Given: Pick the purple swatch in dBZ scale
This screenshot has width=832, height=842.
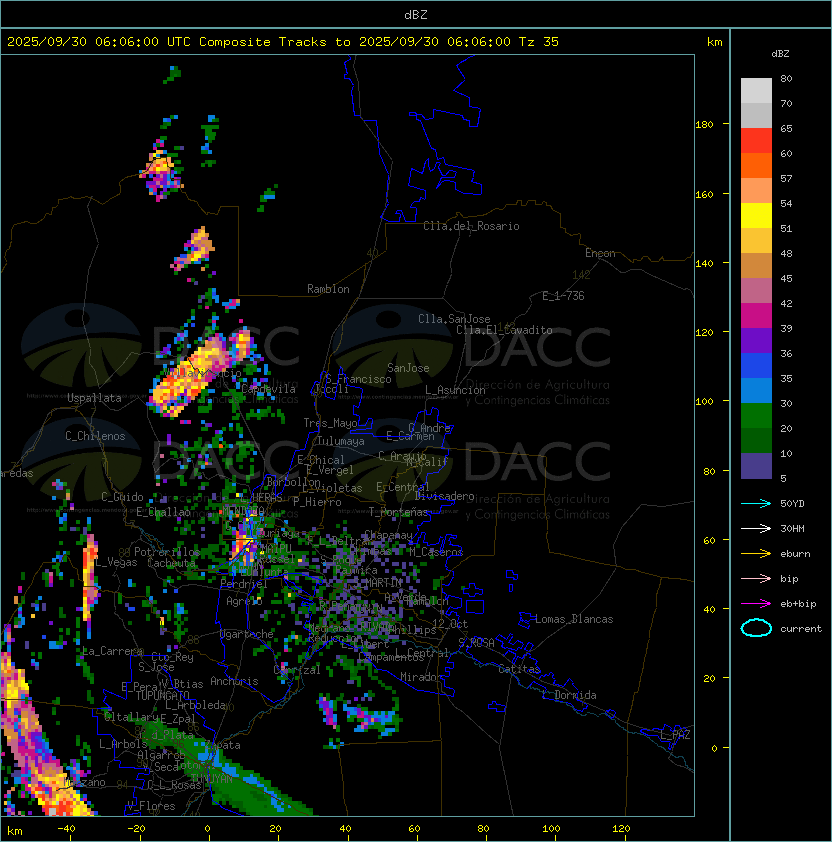Looking at the screenshot, I should pyautogui.click(x=756, y=341).
